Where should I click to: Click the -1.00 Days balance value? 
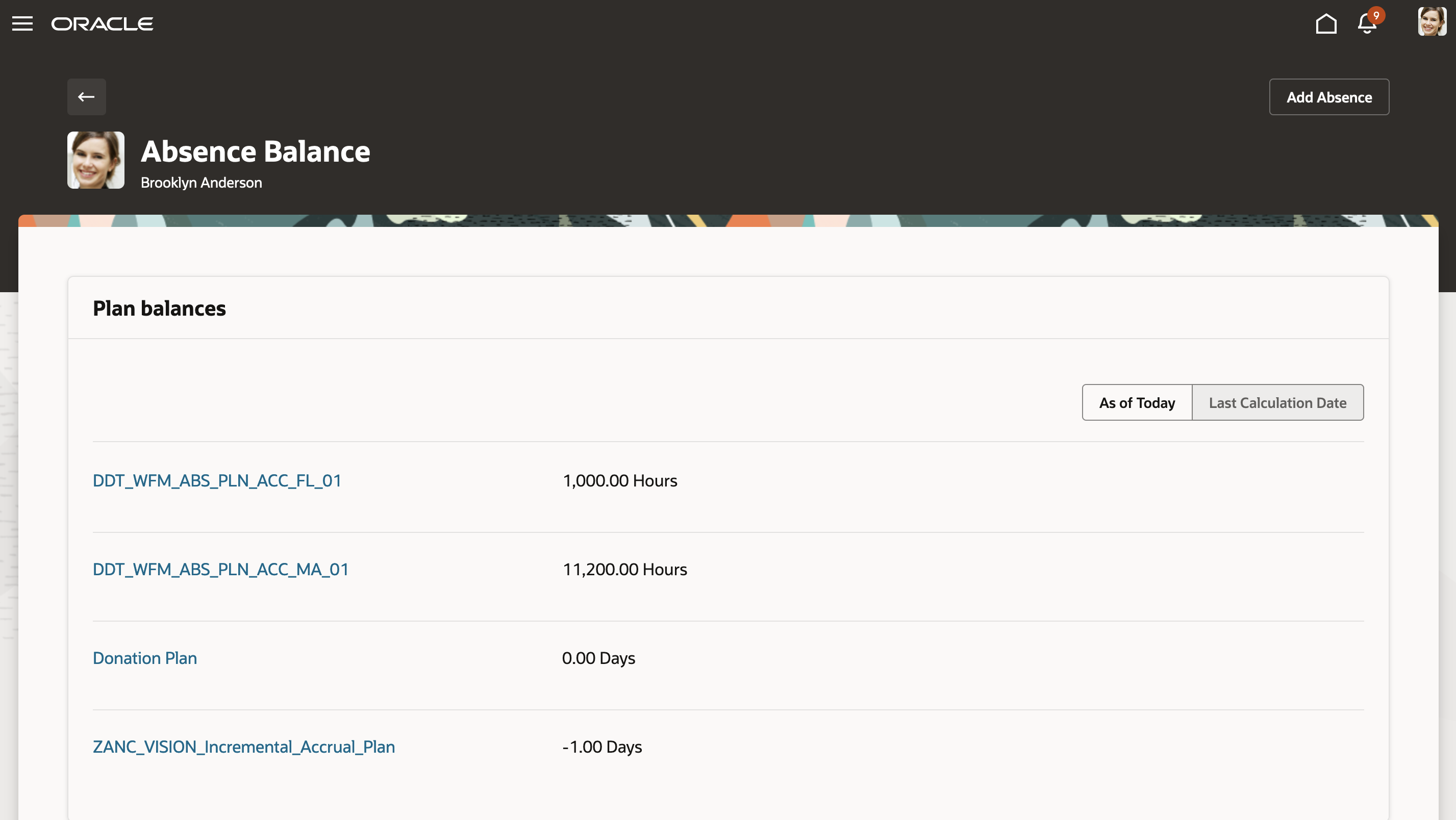coord(602,747)
